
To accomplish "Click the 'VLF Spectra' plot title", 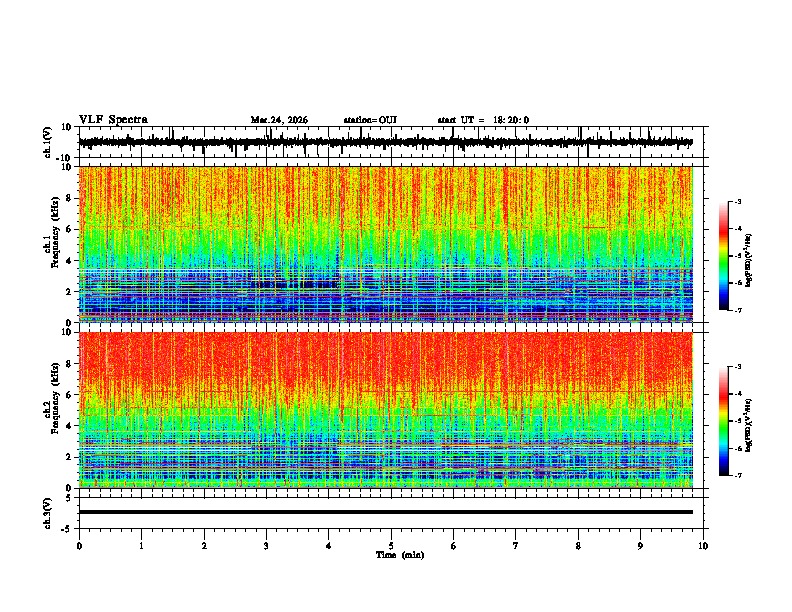I will click(x=113, y=120).
